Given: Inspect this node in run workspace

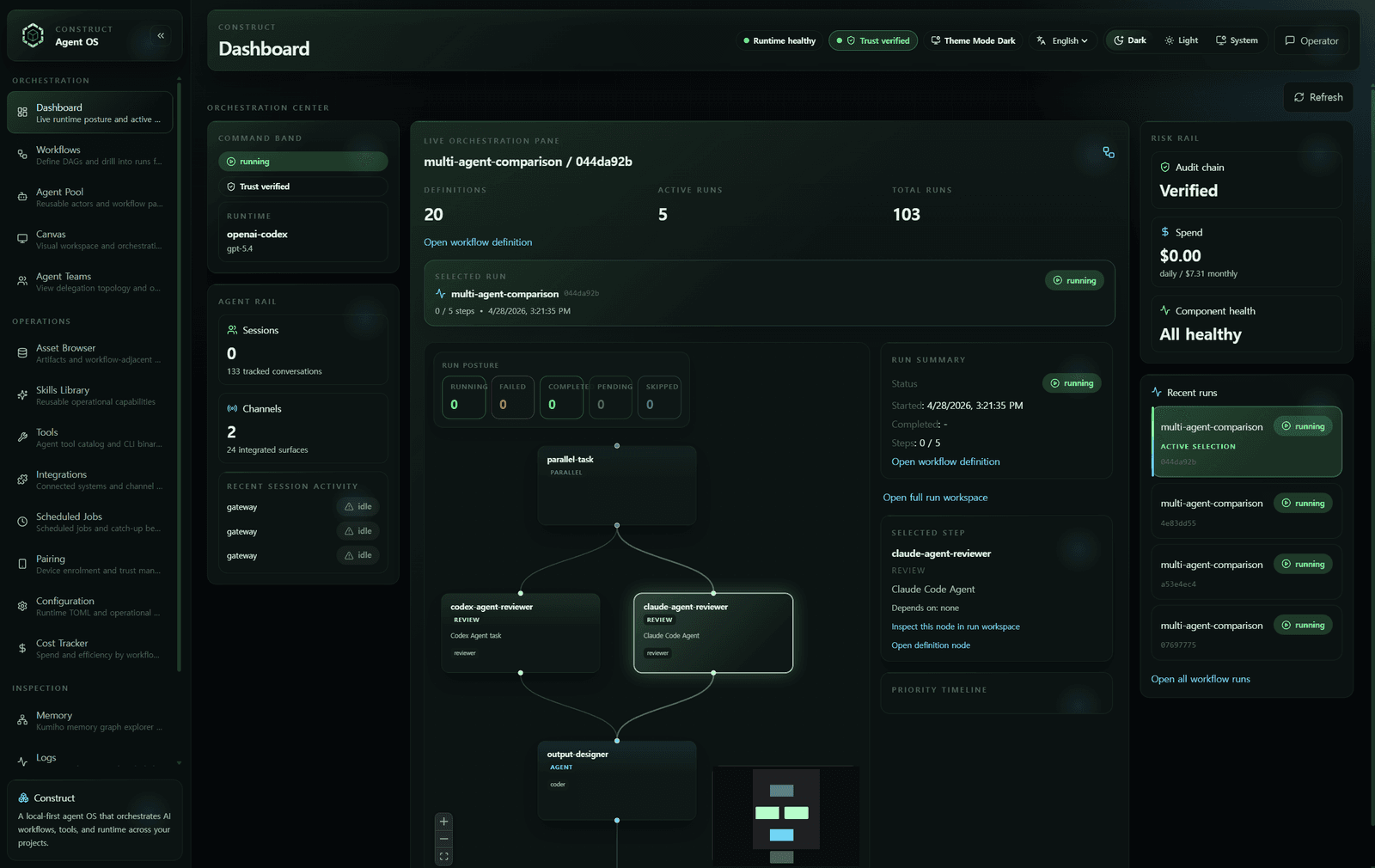Looking at the screenshot, I should 956,627.
